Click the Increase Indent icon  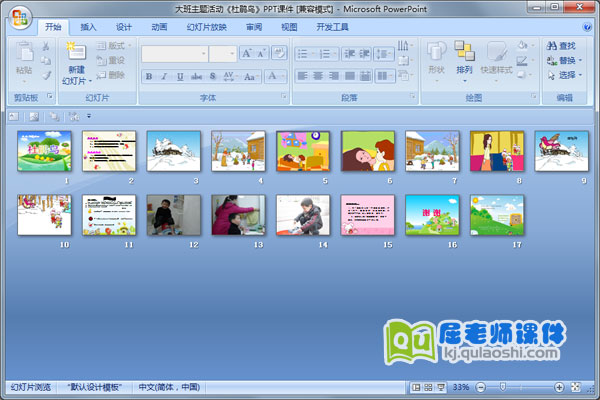point(364,54)
